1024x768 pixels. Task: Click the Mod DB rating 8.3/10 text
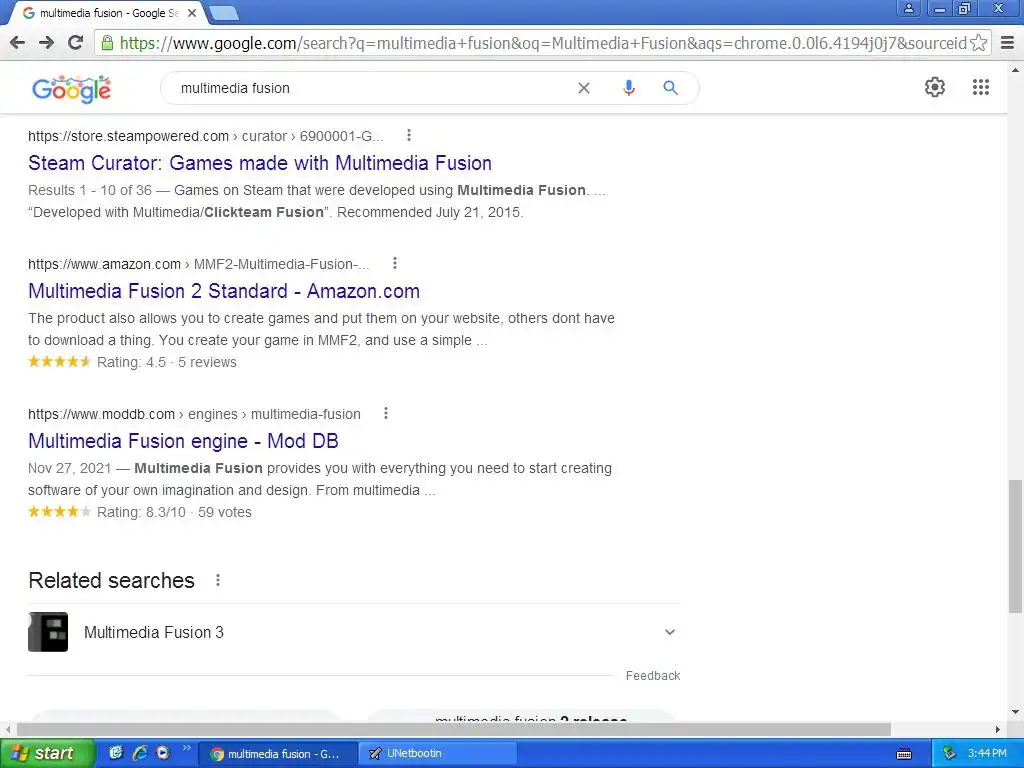(x=141, y=512)
